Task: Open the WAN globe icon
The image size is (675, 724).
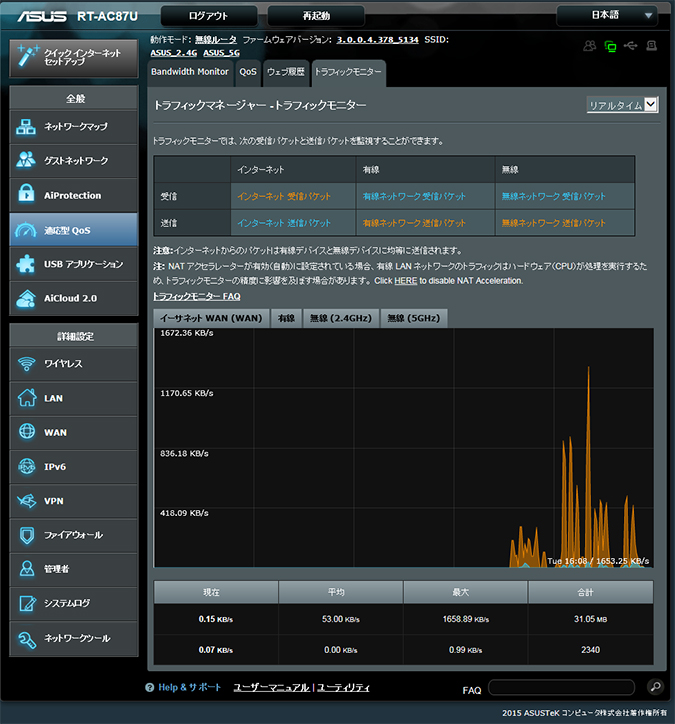Action: point(27,432)
